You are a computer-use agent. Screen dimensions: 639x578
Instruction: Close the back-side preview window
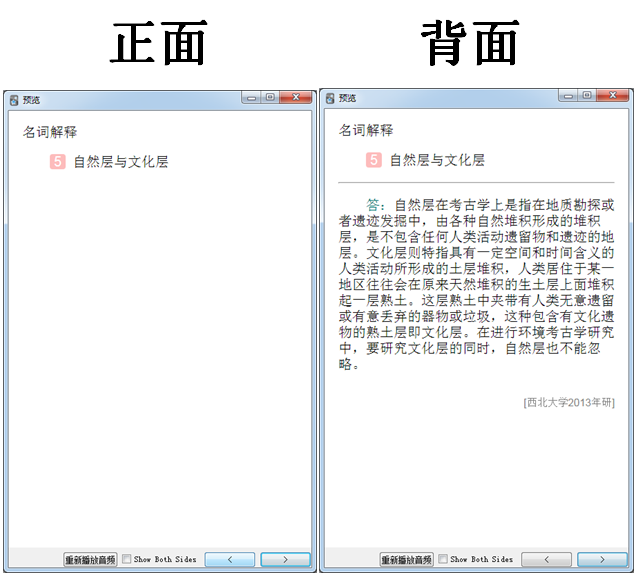[x=613, y=95]
